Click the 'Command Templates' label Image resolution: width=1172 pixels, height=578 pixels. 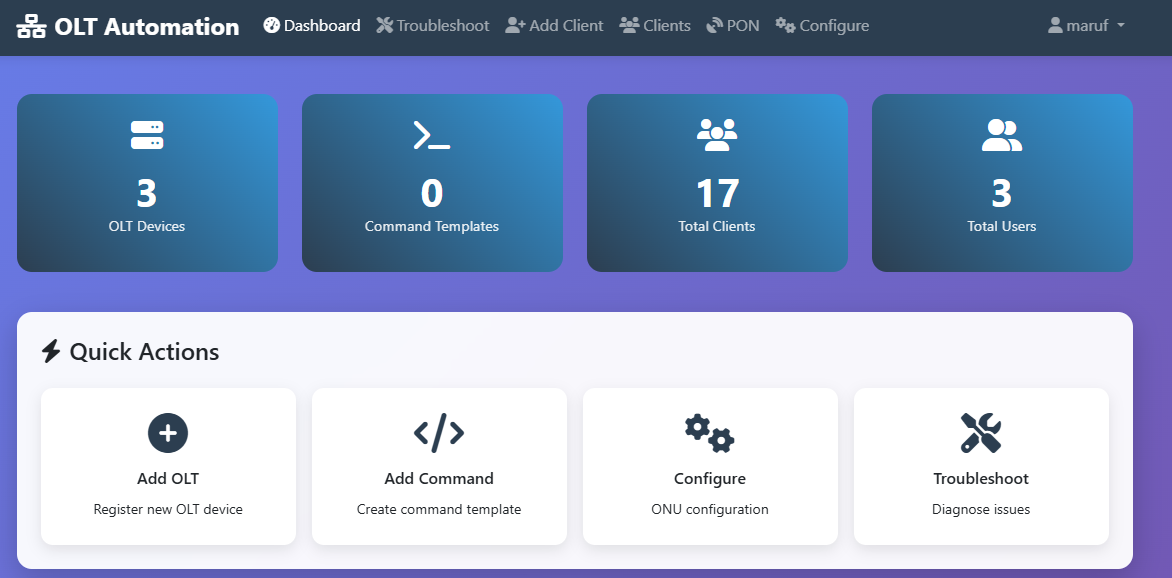432,227
